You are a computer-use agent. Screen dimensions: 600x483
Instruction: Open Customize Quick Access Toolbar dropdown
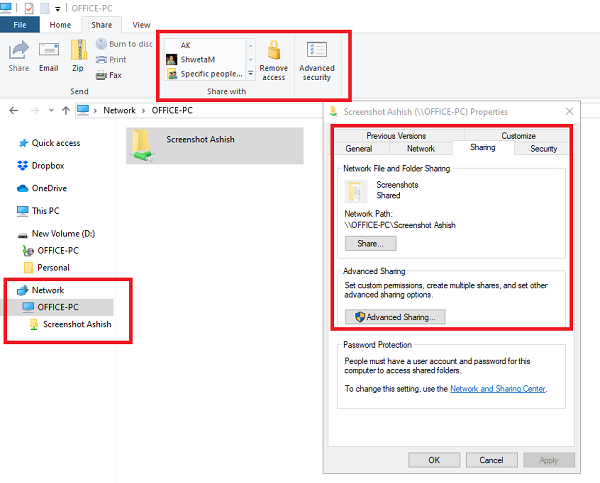(58, 8)
